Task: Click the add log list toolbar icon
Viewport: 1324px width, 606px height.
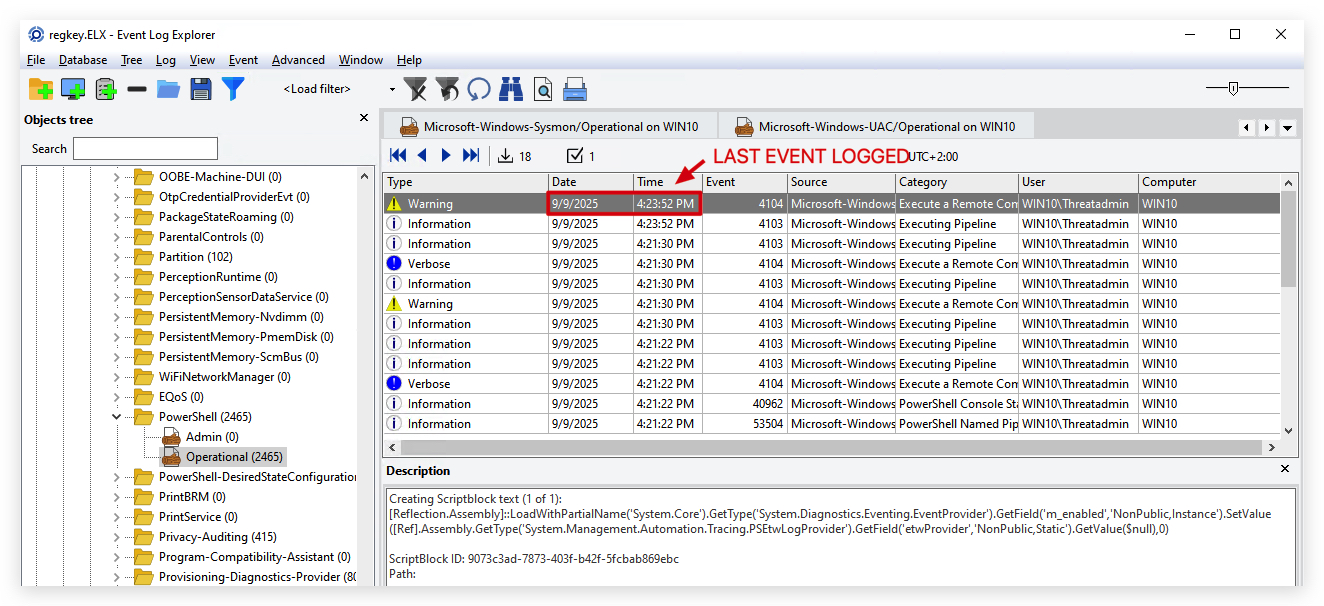Action: (x=106, y=89)
